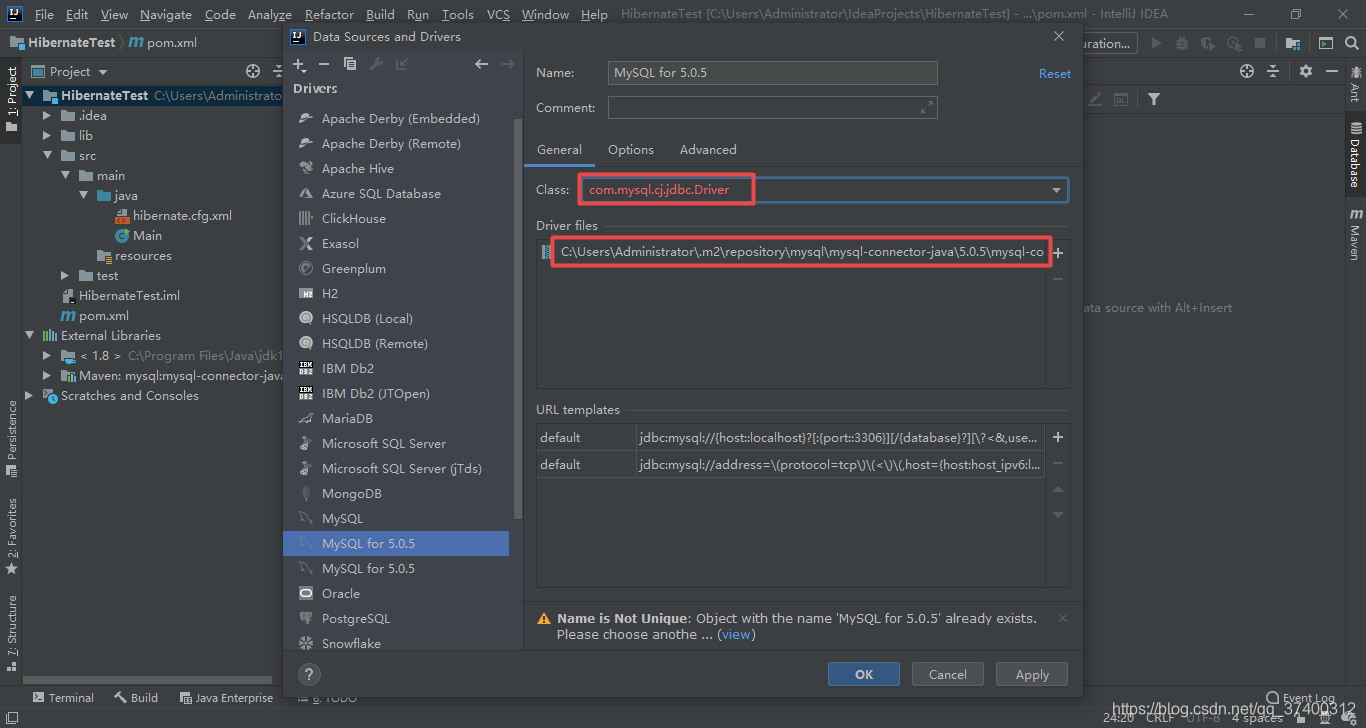
Task: Open the Analyze menu
Action: pos(268,15)
